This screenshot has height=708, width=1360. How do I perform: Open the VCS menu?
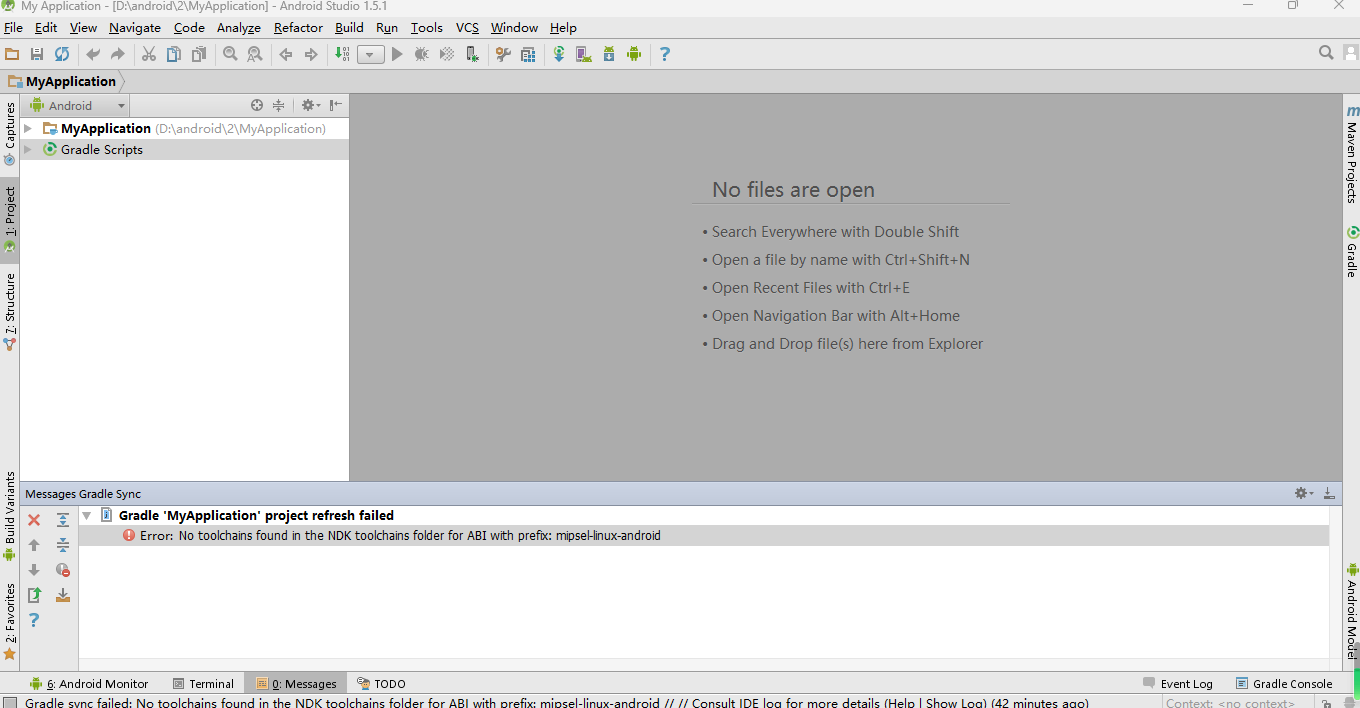point(467,28)
